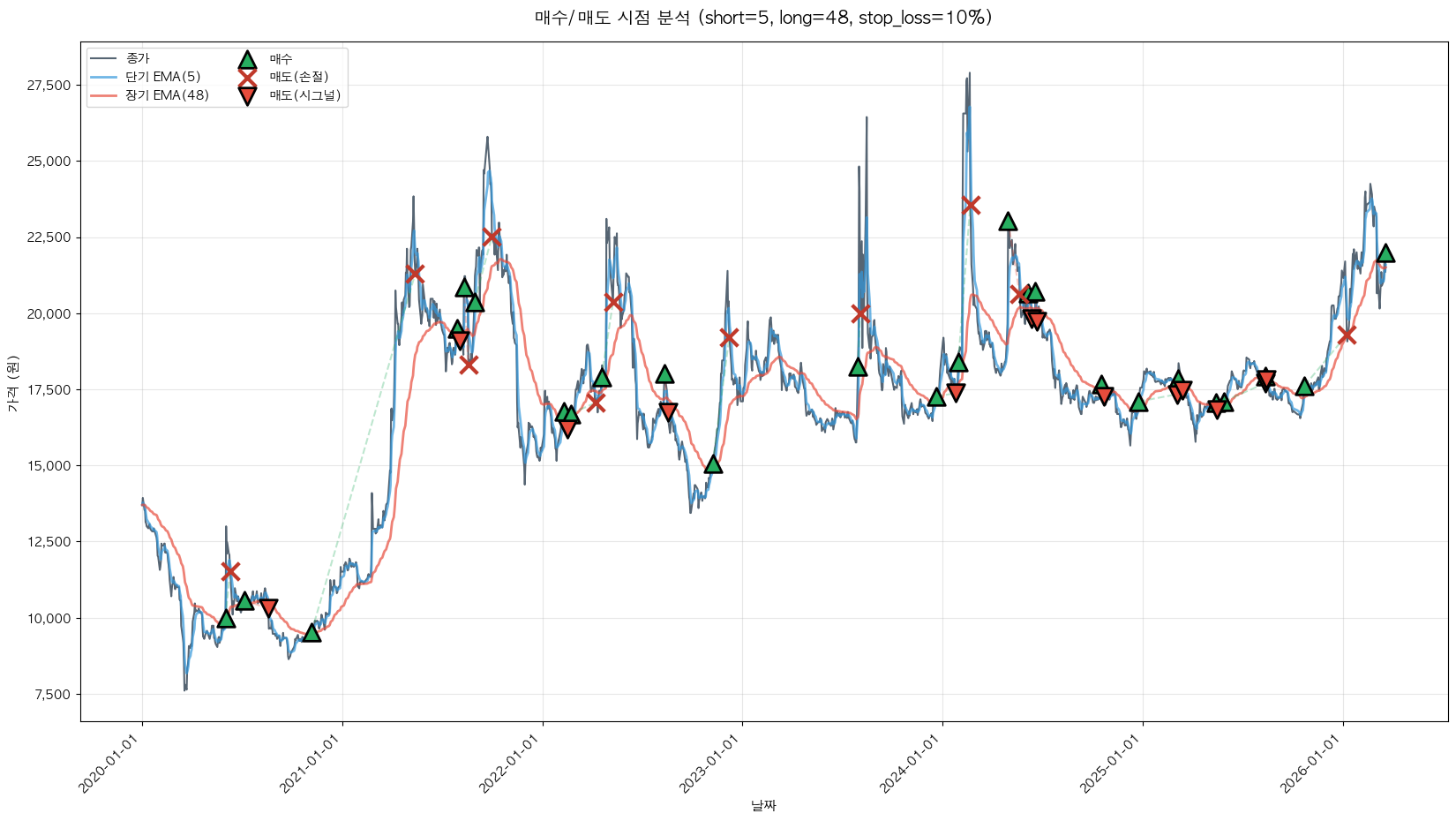
Task: Click the first stop-loss X in mid-2020
Action: click(230, 571)
